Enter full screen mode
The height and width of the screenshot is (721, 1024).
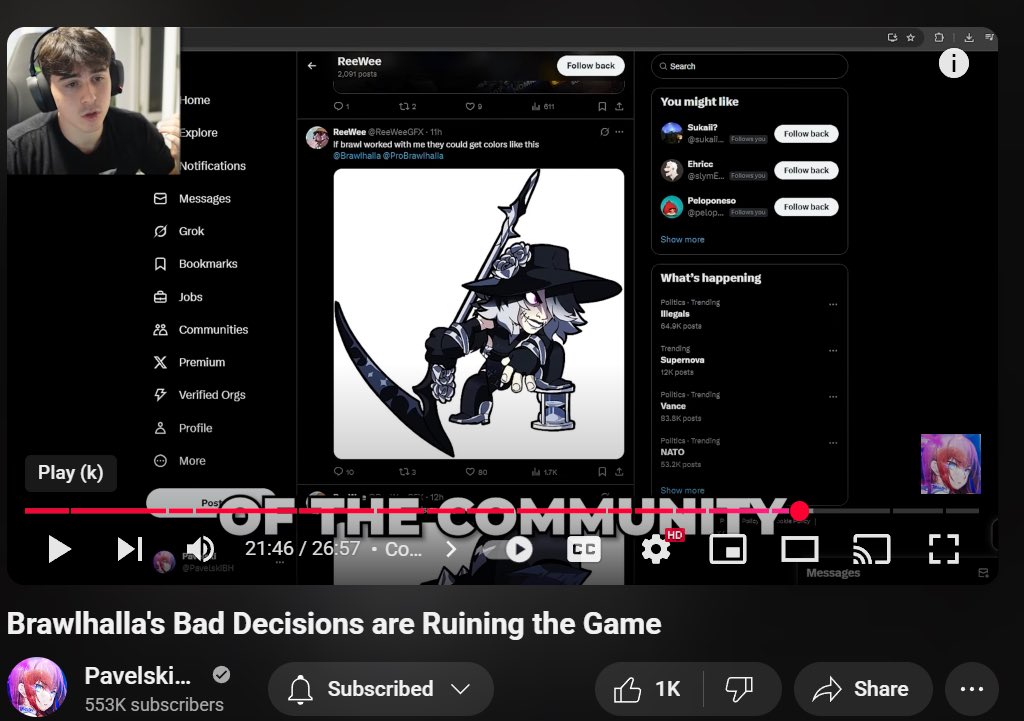944,549
